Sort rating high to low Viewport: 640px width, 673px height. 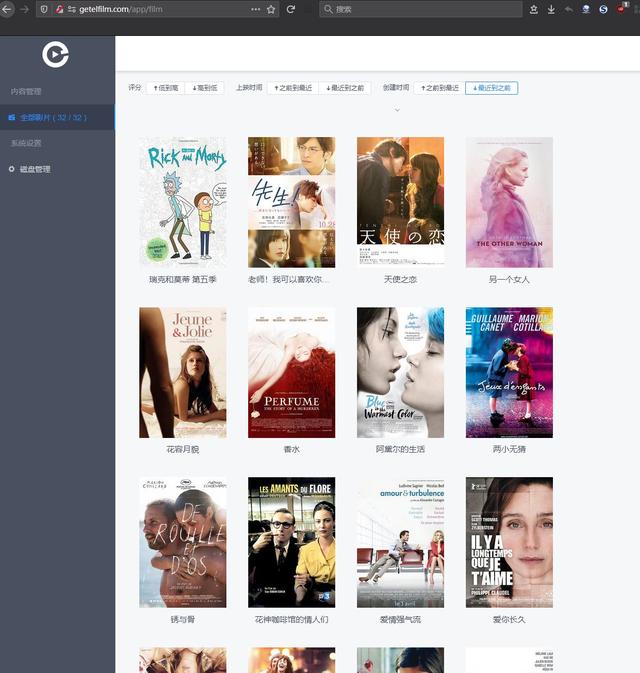204,88
